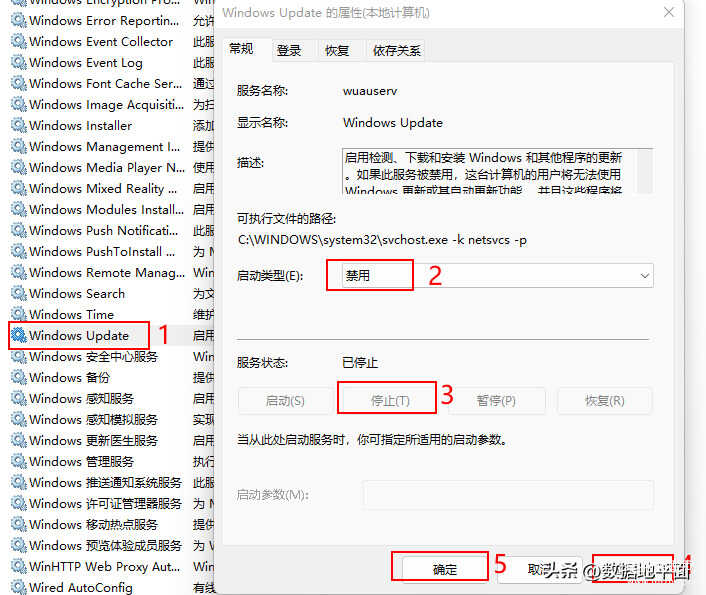Click the gear icon beside Windows Event Collector

click(18, 41)
